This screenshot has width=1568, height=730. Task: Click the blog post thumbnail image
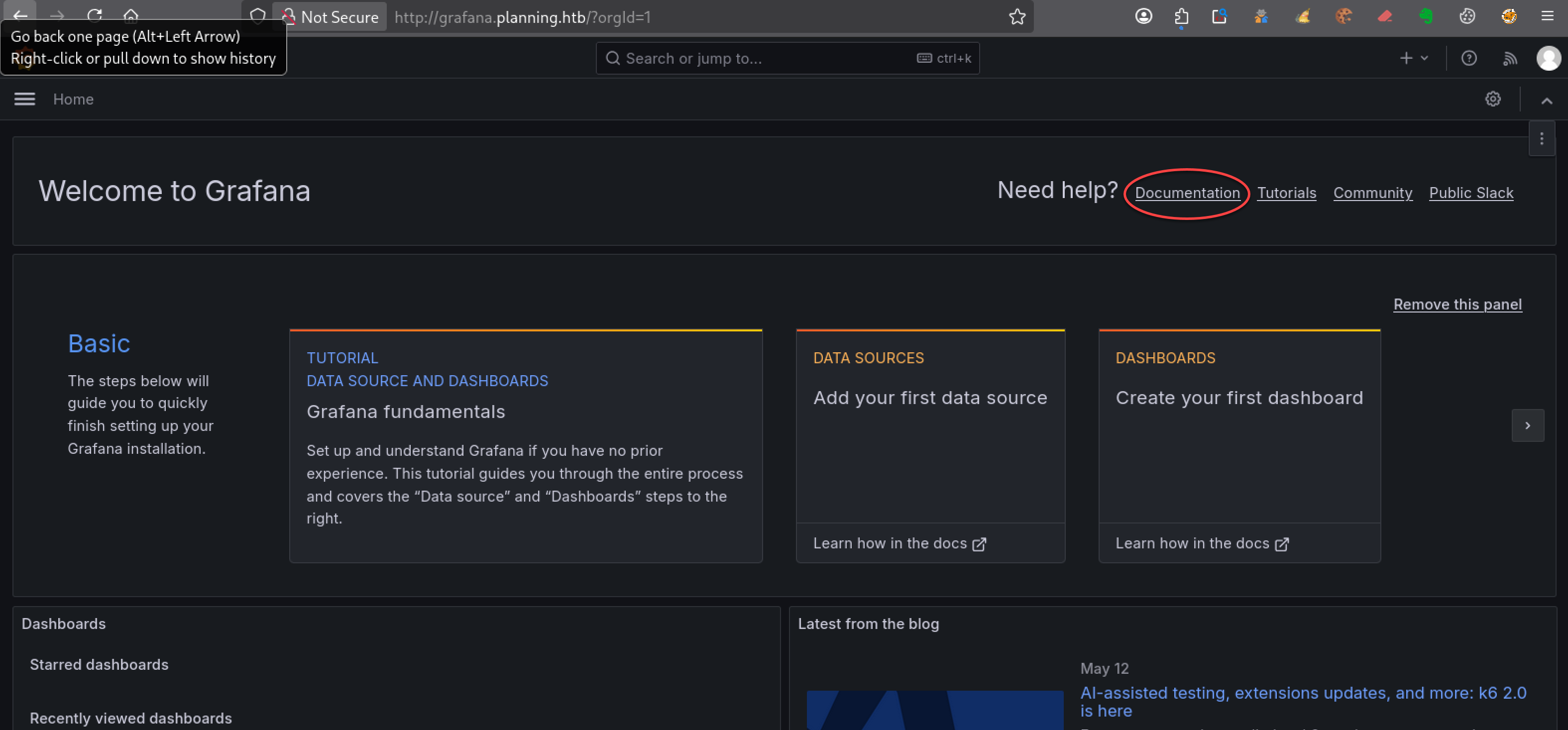click(935, 710)
